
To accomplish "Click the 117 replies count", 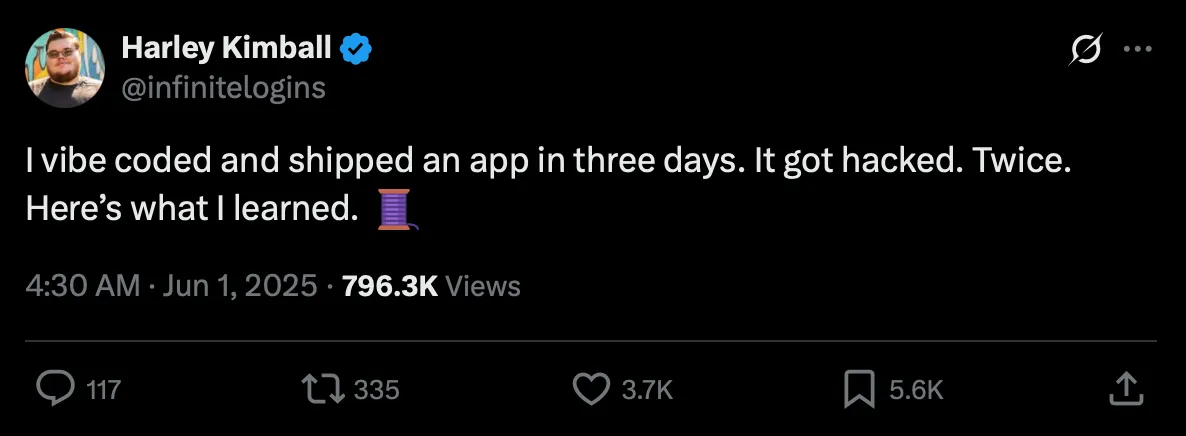I will point(104,390).
